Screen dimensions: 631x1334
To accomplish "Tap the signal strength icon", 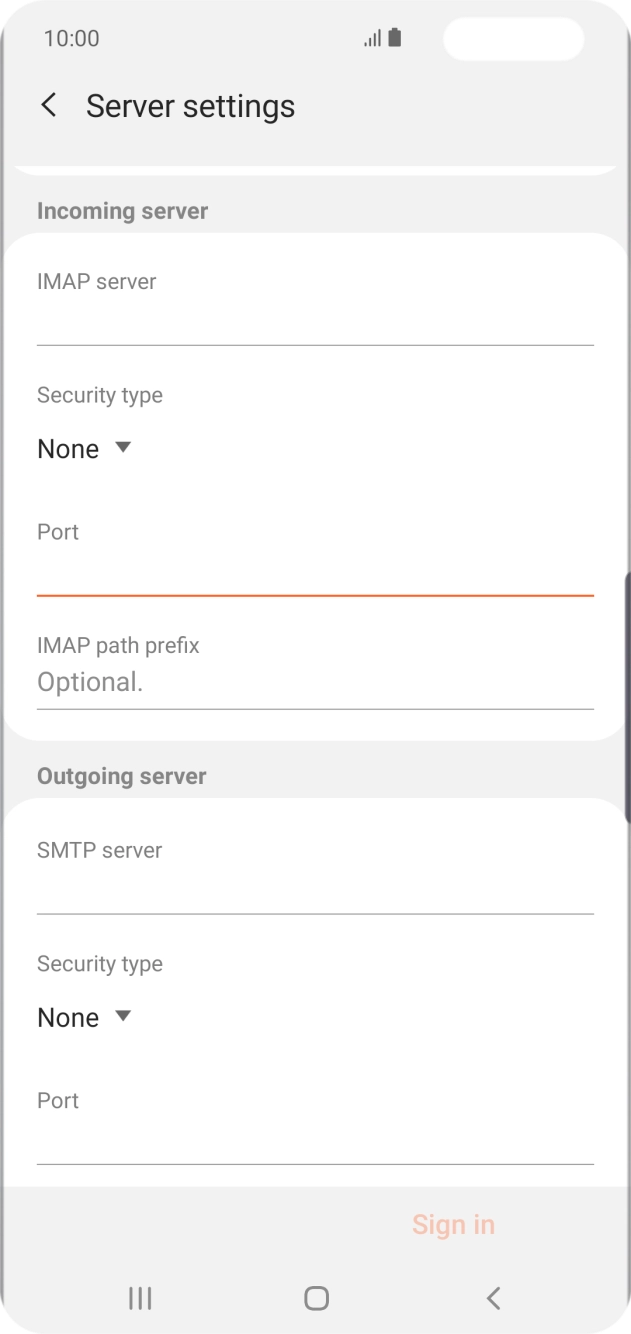I will pos(370,38).
